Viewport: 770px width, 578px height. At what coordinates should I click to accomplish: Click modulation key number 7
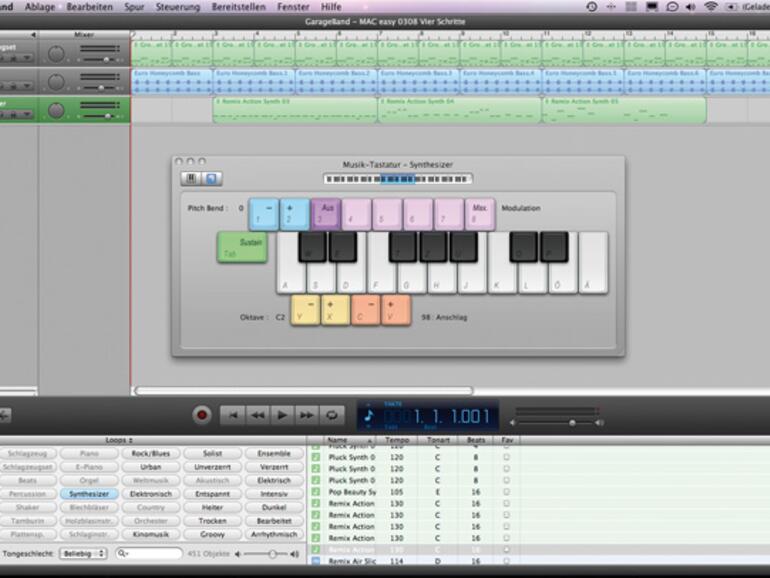pyautogui.click(x=449, y=214)
